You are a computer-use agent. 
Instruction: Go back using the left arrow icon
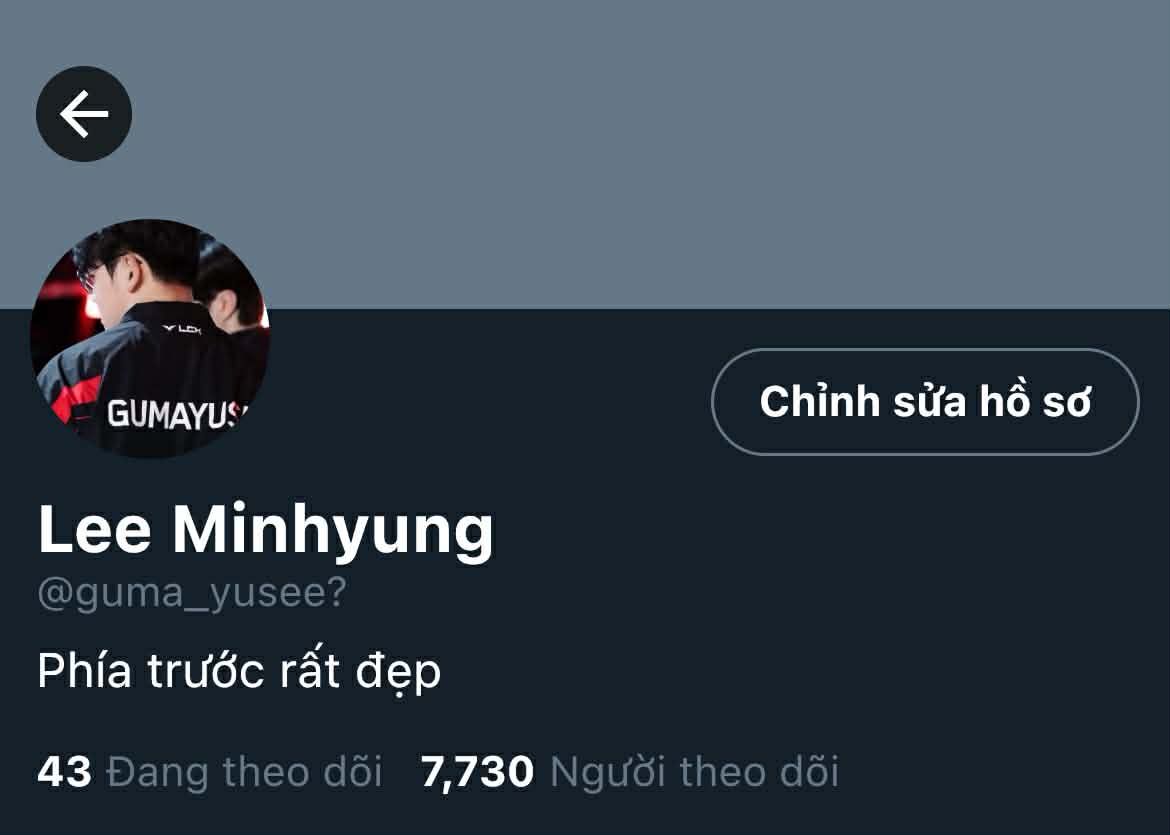(x=84, y=114)
